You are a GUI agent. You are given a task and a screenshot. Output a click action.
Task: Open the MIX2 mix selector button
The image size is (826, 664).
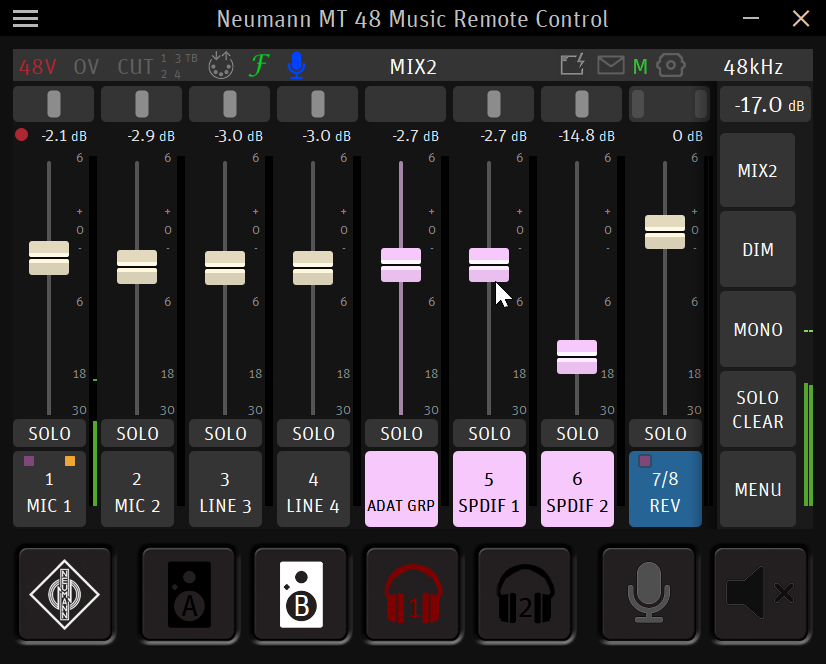click(758, 170)
